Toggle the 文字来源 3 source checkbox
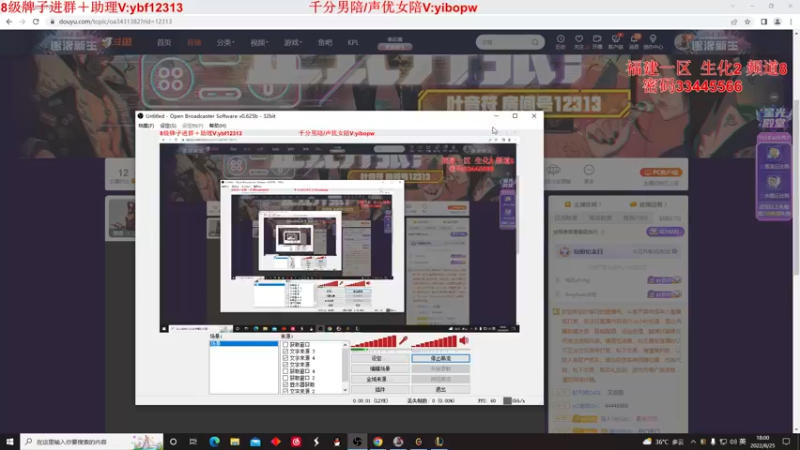The height and width of the screenshot is (450, 800). [285, 352]
